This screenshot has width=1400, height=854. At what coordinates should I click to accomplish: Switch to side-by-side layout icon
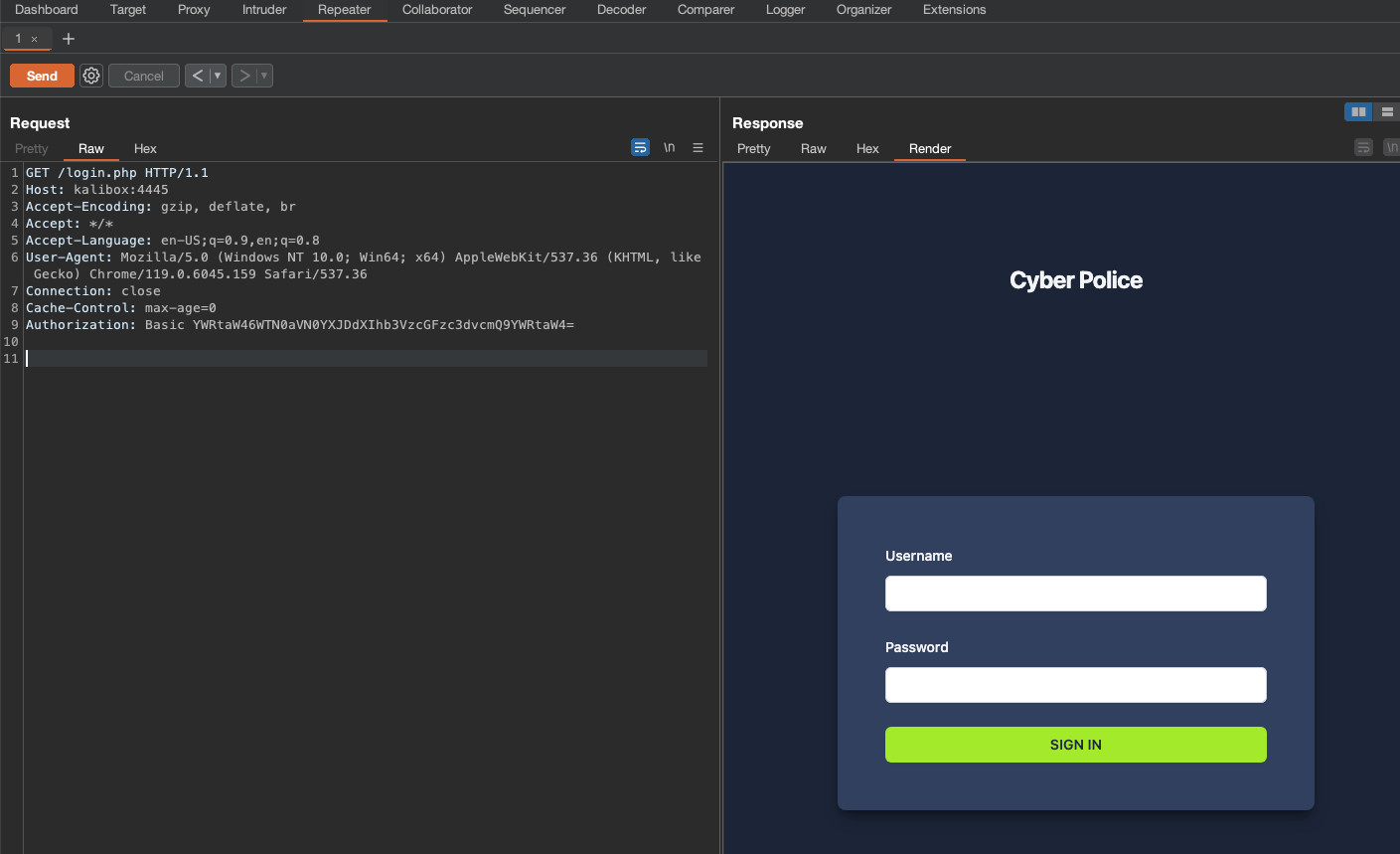point(1358,111)
